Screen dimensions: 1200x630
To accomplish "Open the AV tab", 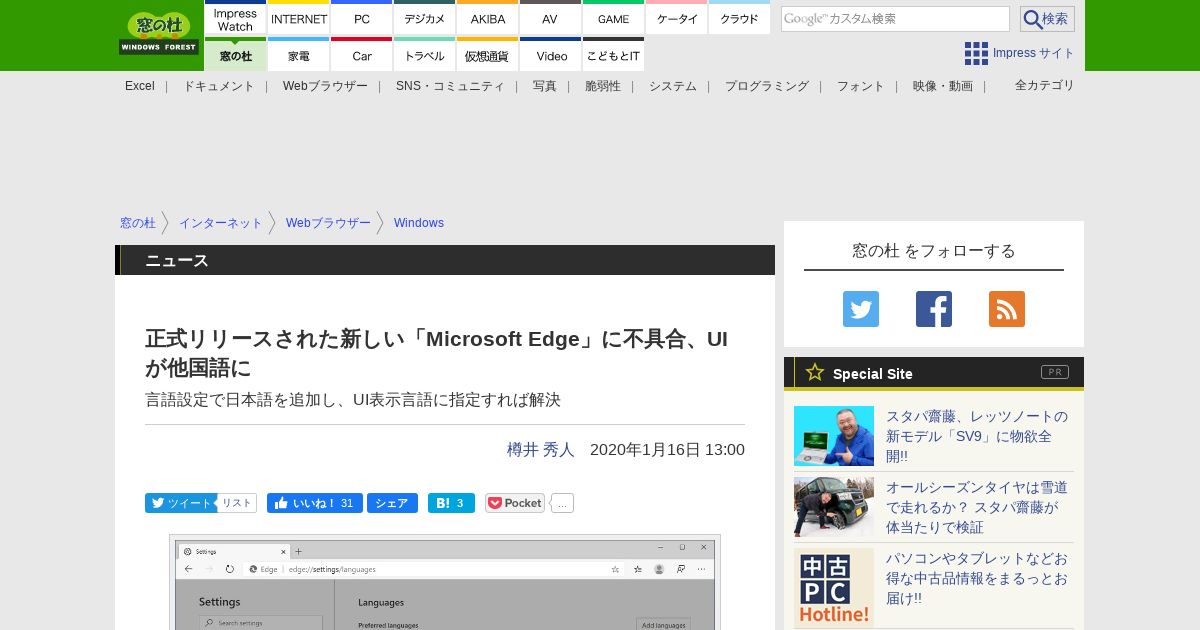I will (550, 19).
